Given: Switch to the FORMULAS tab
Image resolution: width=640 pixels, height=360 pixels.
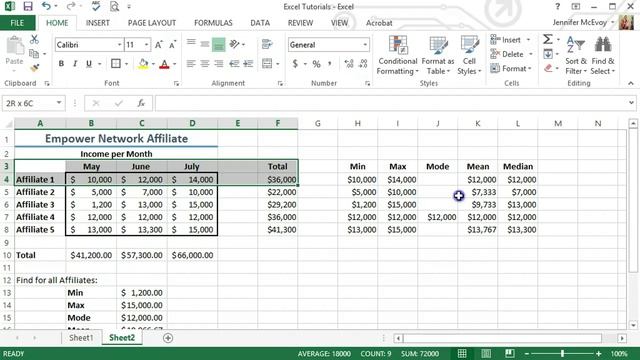Looking at the screenshot, I should point(213,23).
